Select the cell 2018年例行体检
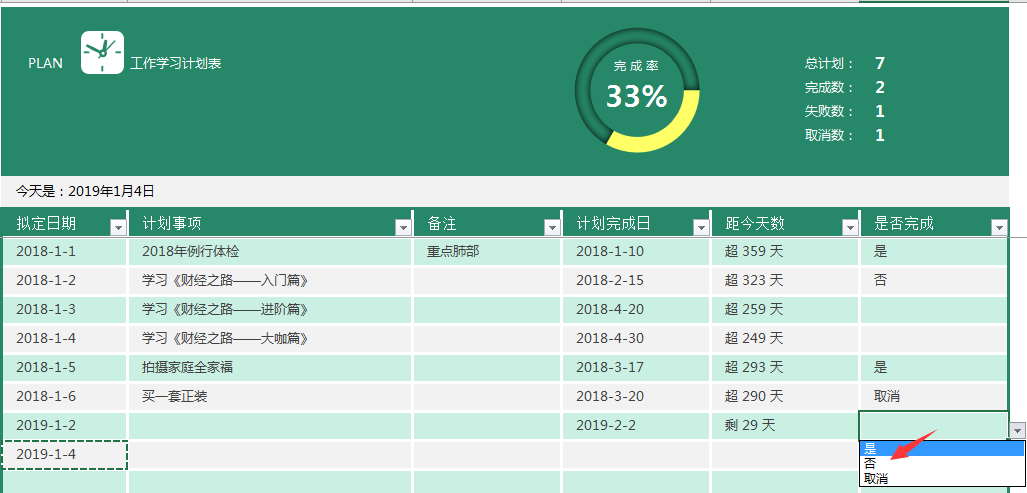Image resolution: width=1027 pixels, height=493 pixels. coord(270,251)
